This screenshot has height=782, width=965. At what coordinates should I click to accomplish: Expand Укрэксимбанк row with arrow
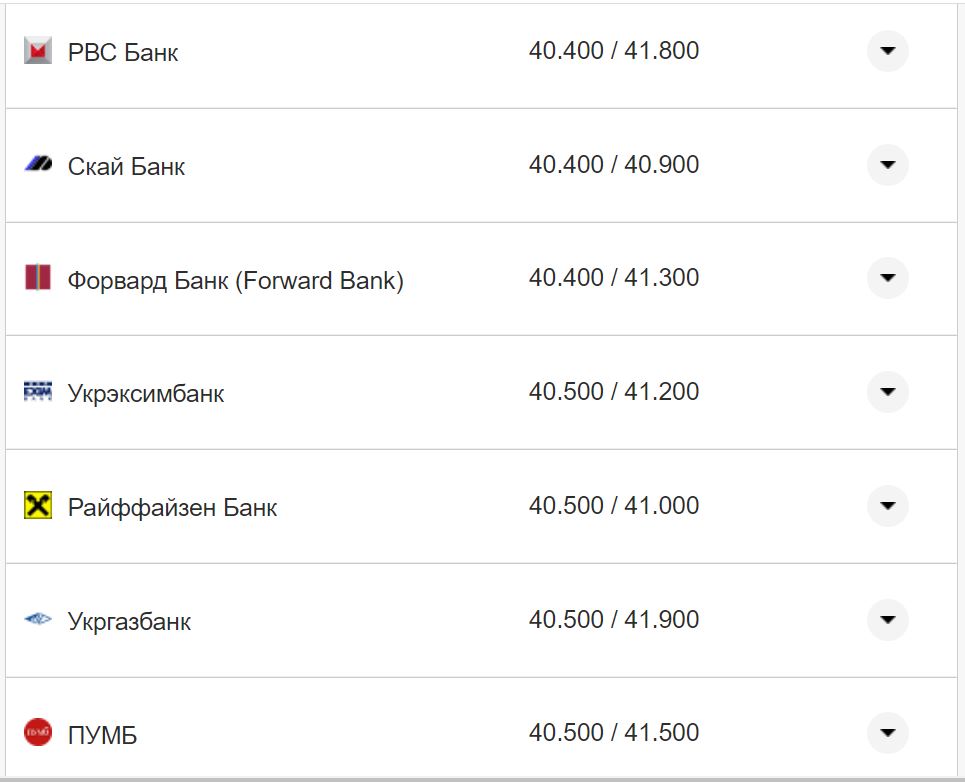(x=887, y=392)
